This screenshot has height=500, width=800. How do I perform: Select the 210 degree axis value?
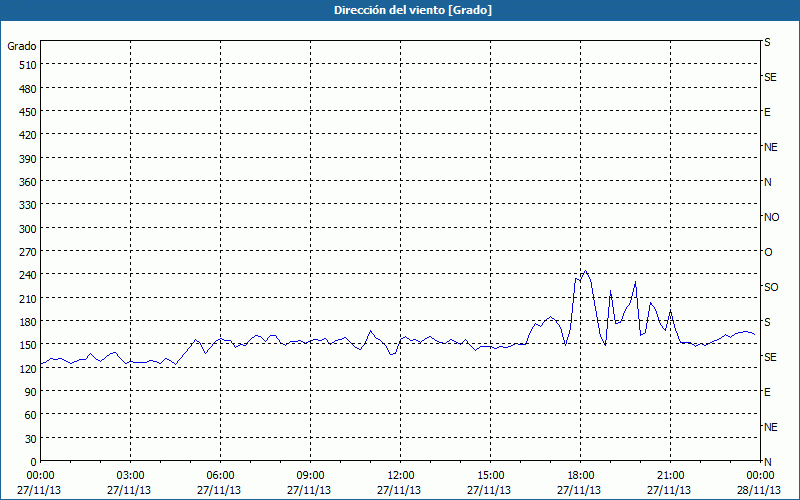coord(29,298)
